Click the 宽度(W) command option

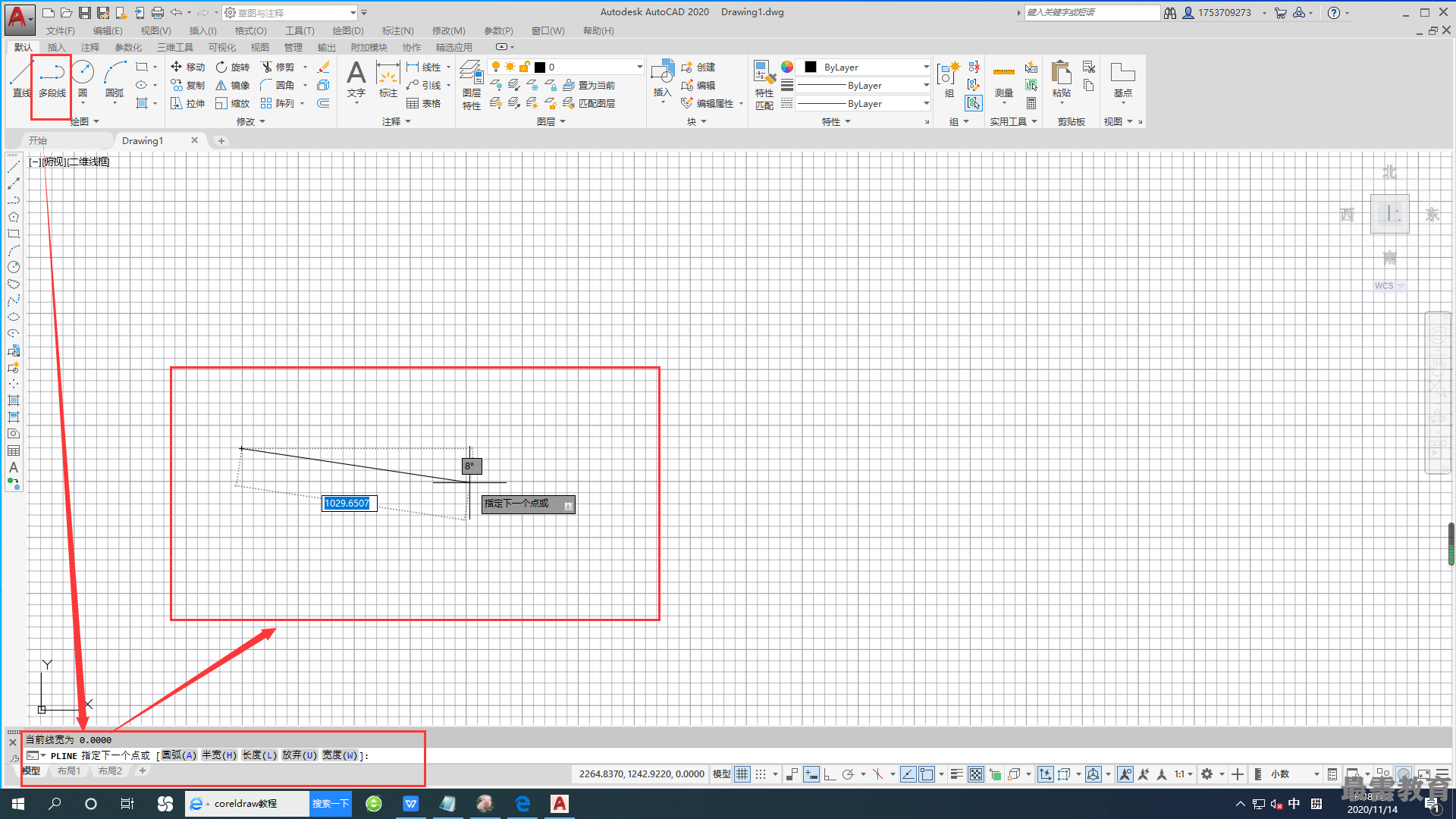[x=340, y=755]
